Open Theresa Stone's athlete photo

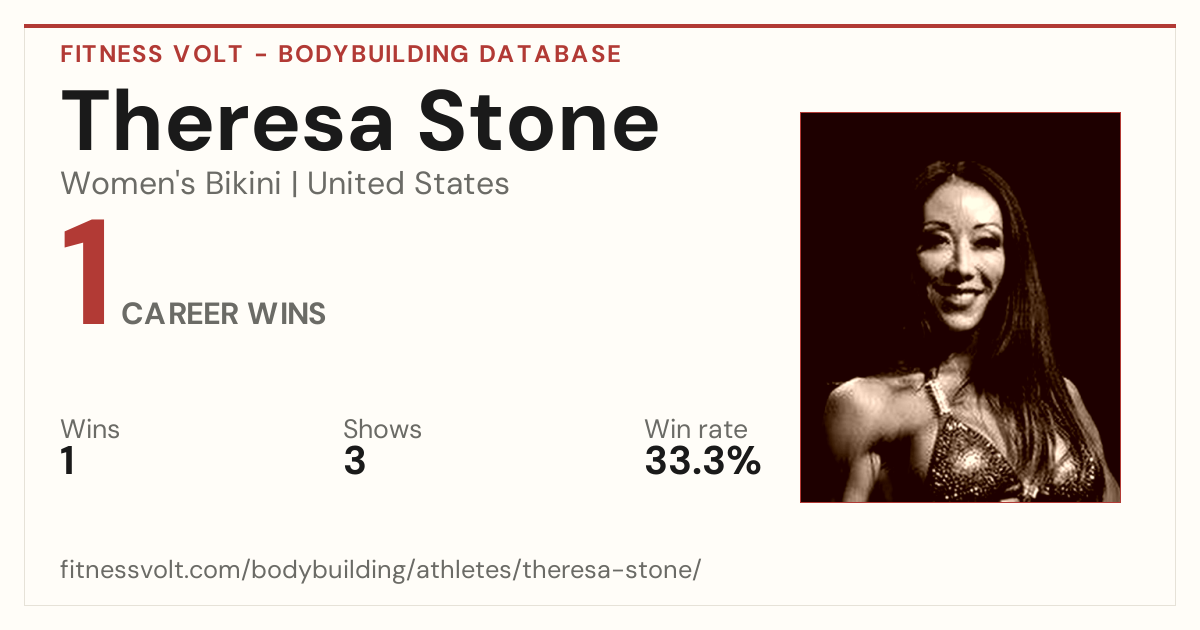pyautogui.click(x=960, y=307)
